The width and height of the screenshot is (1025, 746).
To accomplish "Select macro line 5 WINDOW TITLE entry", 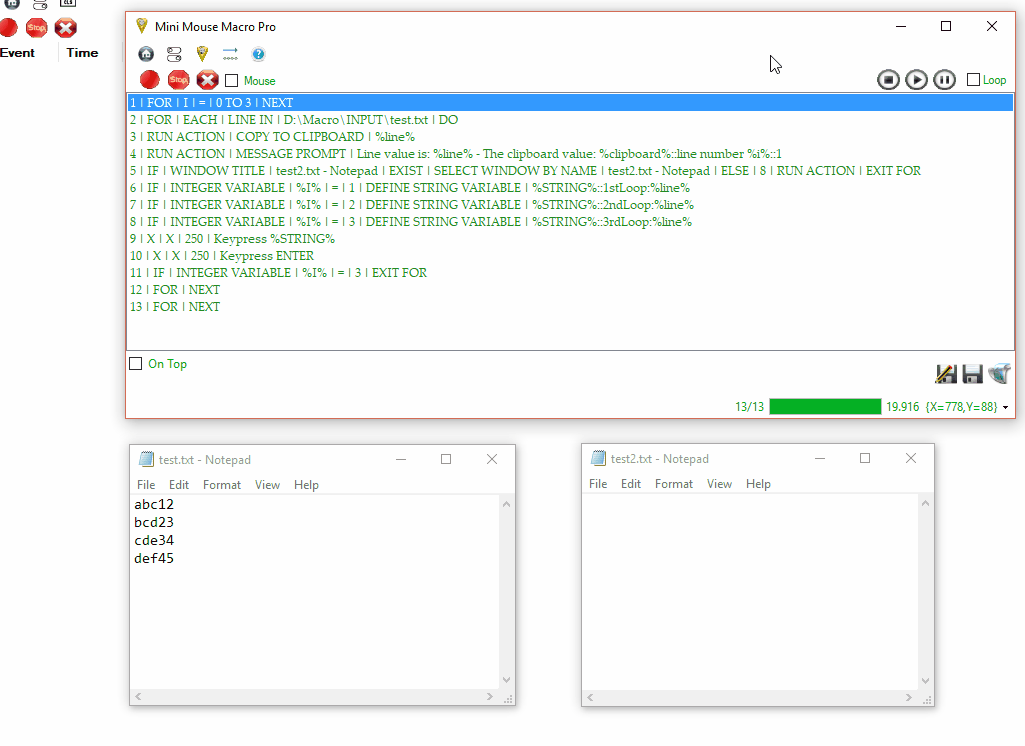I will pos(534,171).
